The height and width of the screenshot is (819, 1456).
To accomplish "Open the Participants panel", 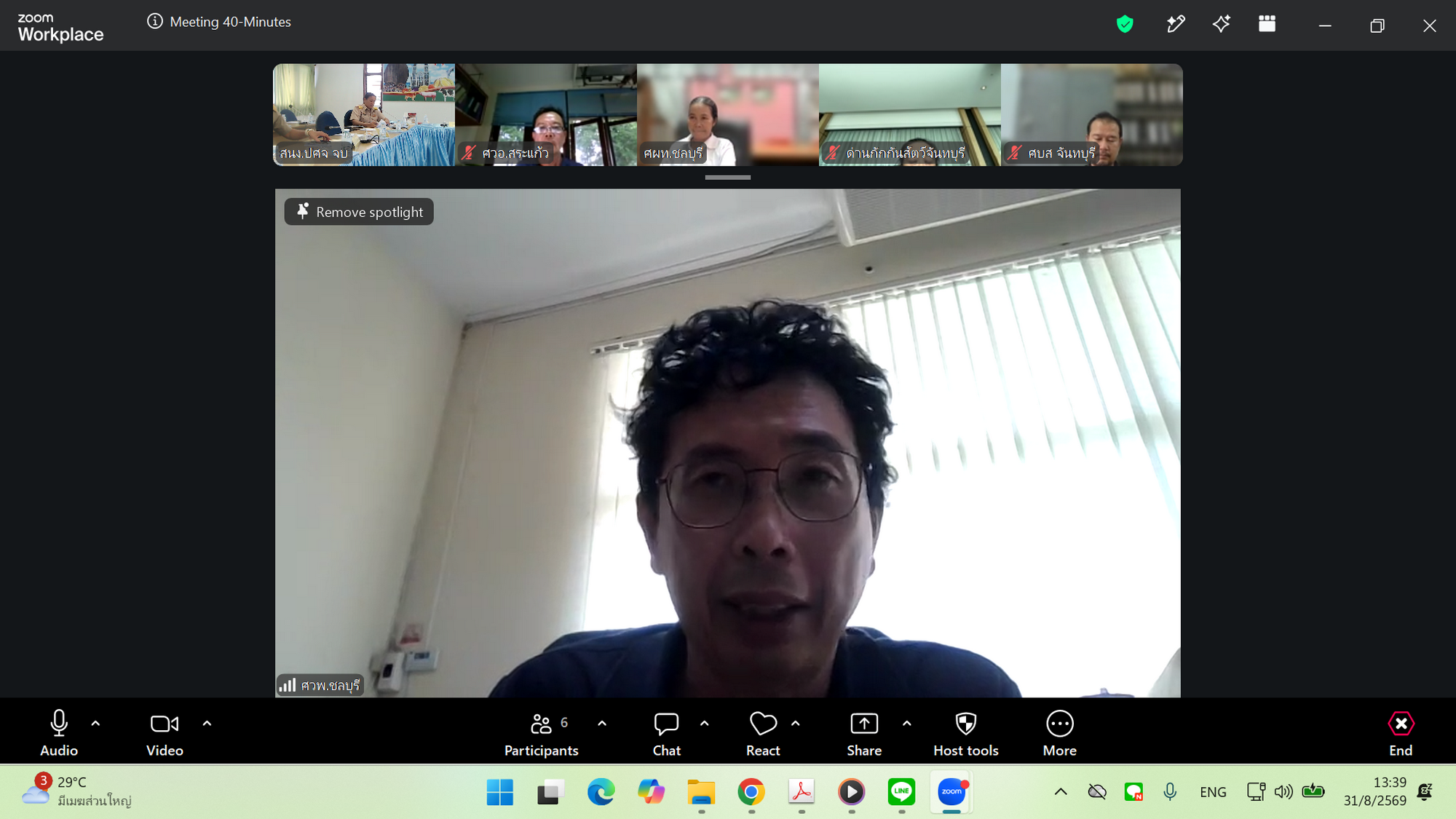I will click(x=541, y=733).
